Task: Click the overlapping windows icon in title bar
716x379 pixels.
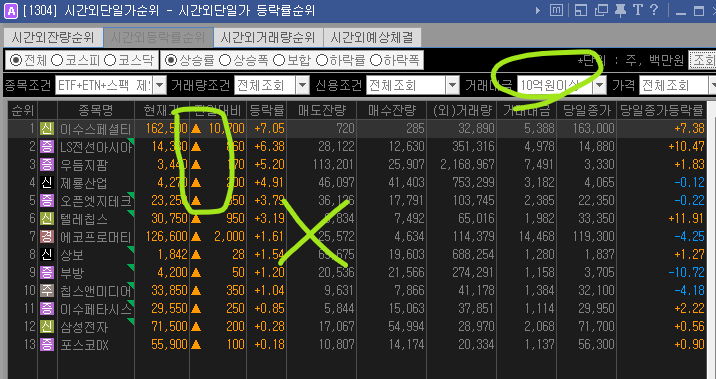Action: tap(601, 10)
